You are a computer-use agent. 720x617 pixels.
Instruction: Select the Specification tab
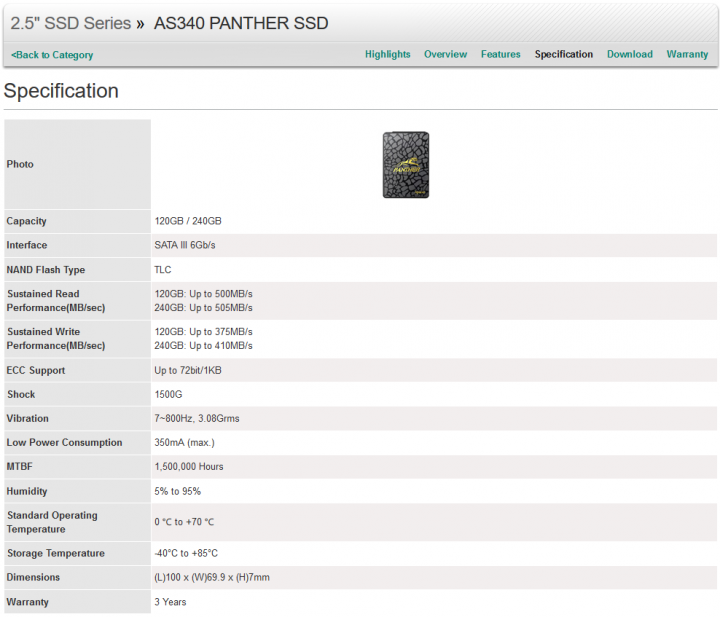(x=563, y=54)
